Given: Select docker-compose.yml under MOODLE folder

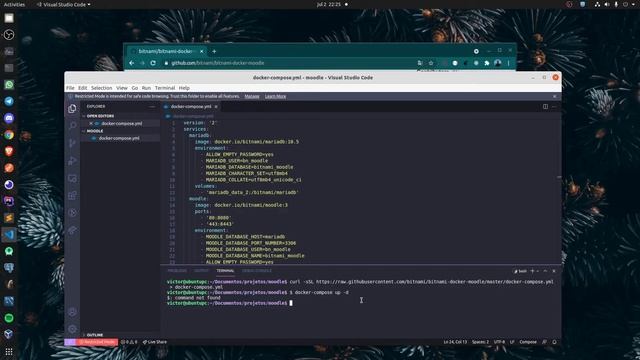Looking at the screenshot, I should 119,138.
